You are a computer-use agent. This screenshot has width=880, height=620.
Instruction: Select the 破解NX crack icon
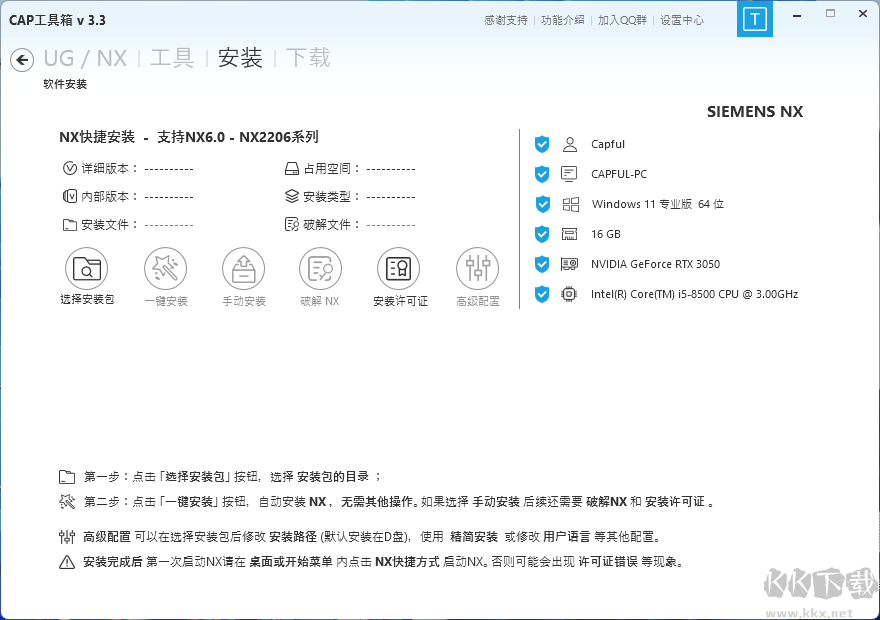(321, 268)
